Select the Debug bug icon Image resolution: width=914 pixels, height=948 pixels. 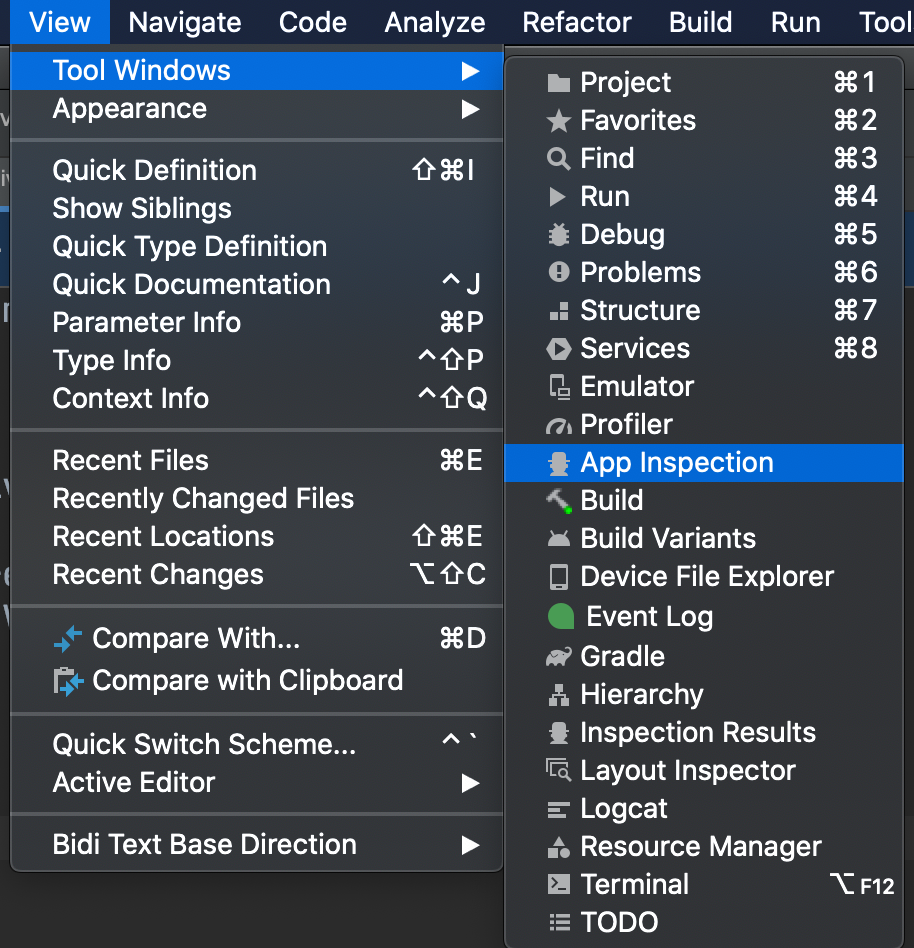(x=559, y=235)
